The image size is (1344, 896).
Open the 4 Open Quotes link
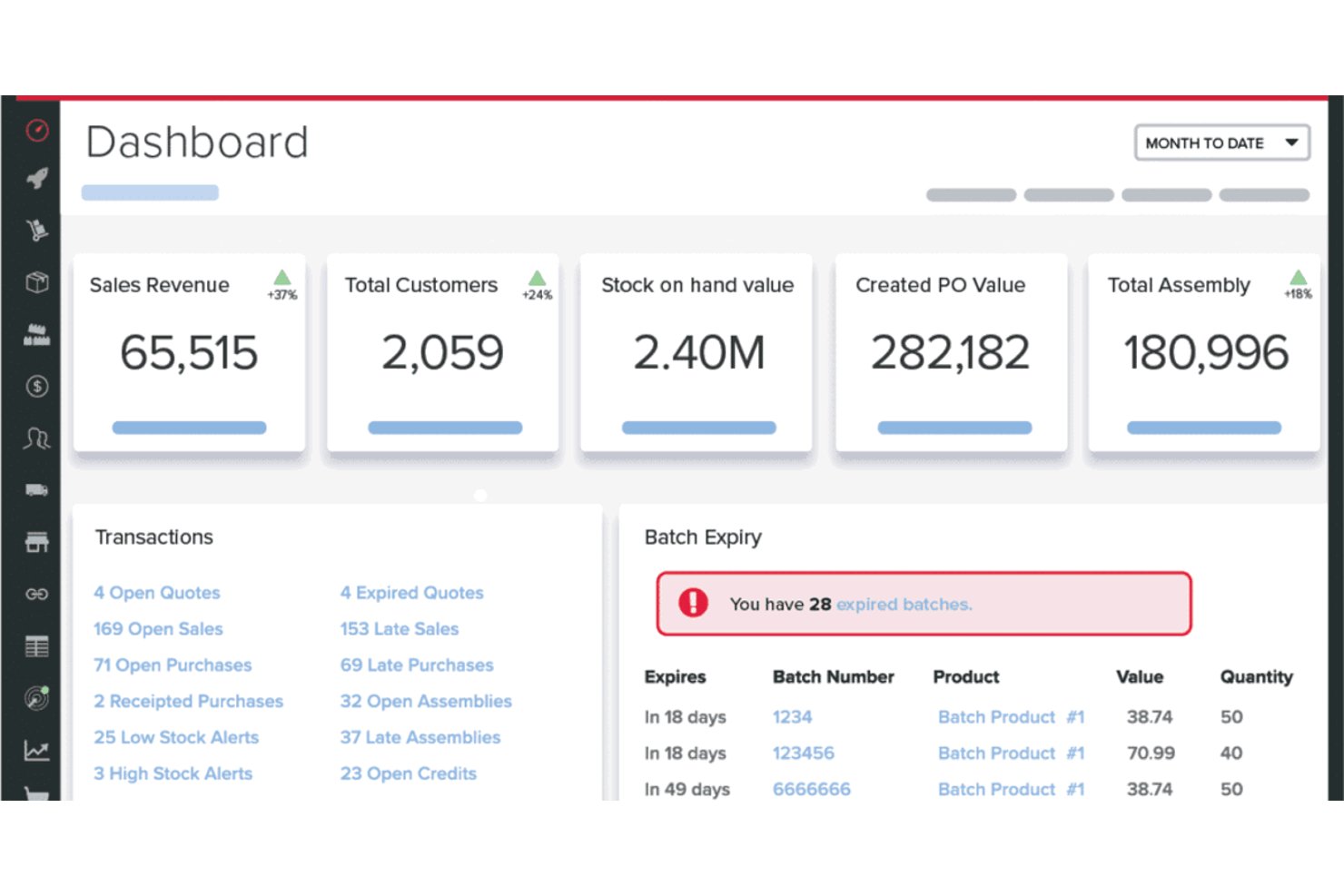[157, 593]
